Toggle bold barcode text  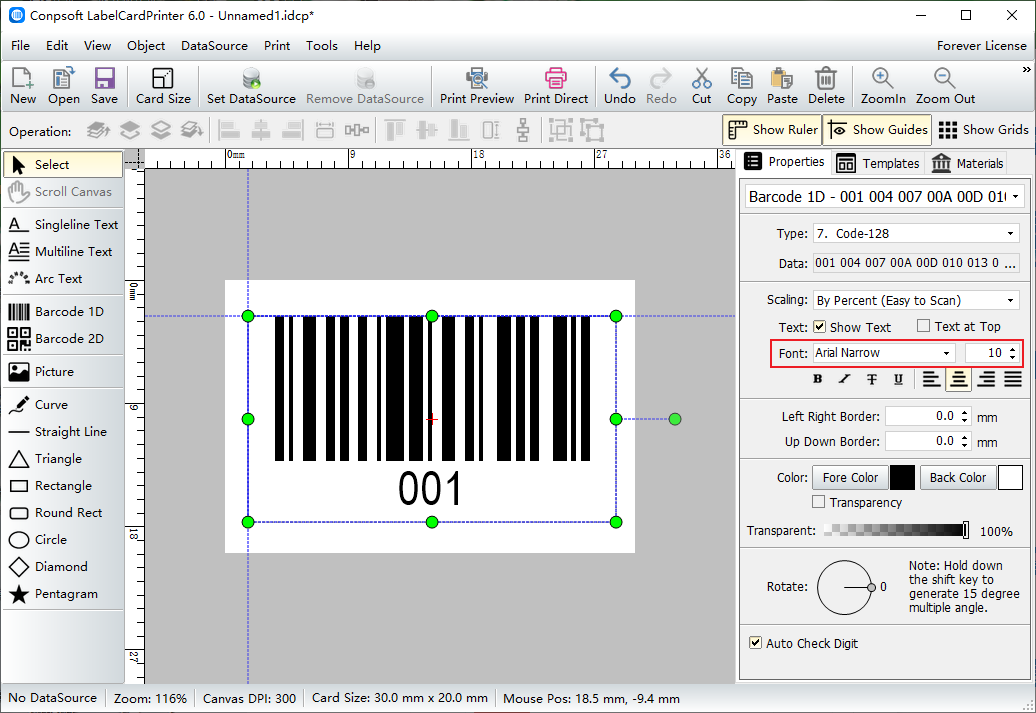click(817, 379)
